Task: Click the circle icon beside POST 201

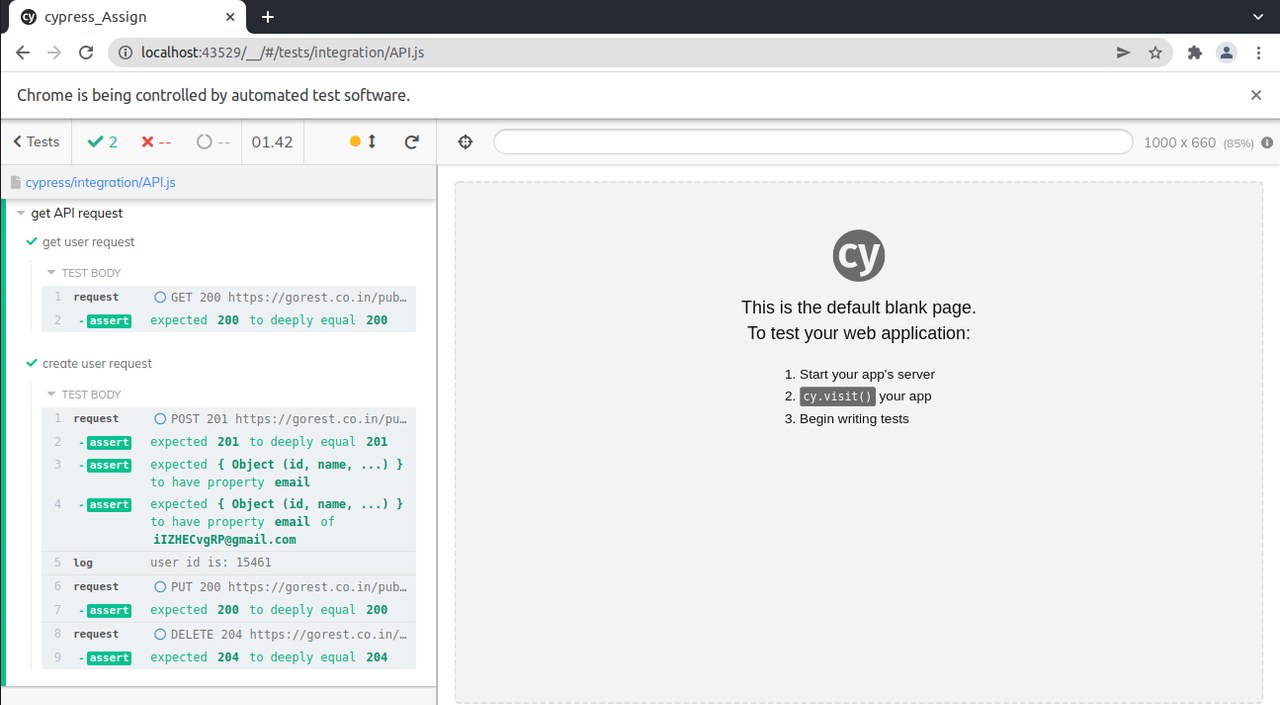Action: point(160,419)
